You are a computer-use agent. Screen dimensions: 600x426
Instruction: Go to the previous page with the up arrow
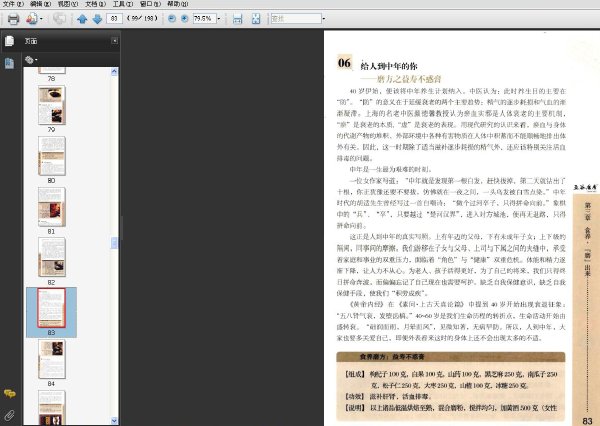[82, 19]
